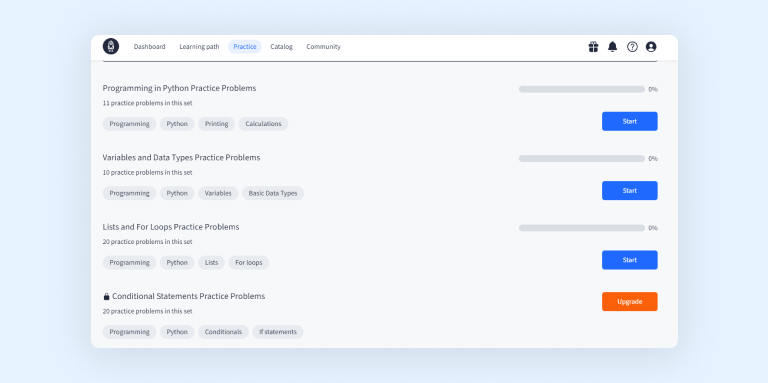Open Conditional Statements Practice Problems title
This screenshot has height=383, width=768.
189,296
